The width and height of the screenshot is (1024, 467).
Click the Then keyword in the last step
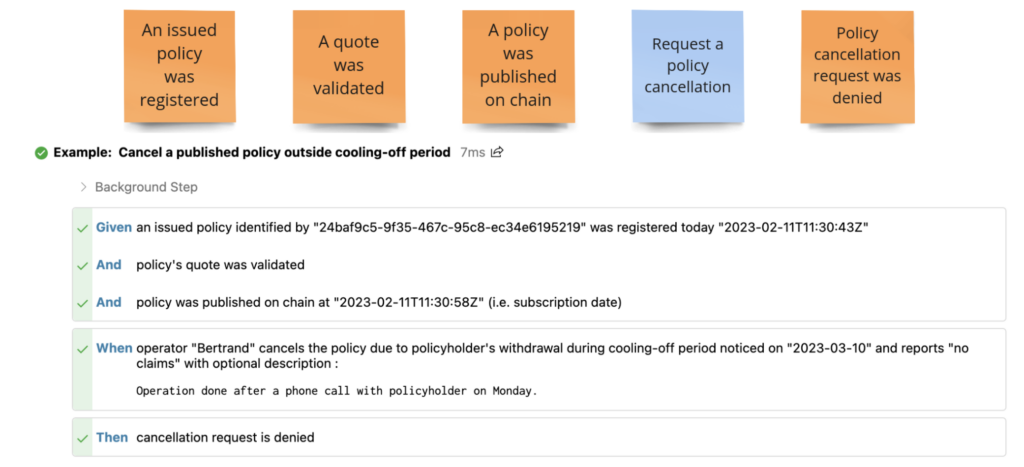point(112,437)
